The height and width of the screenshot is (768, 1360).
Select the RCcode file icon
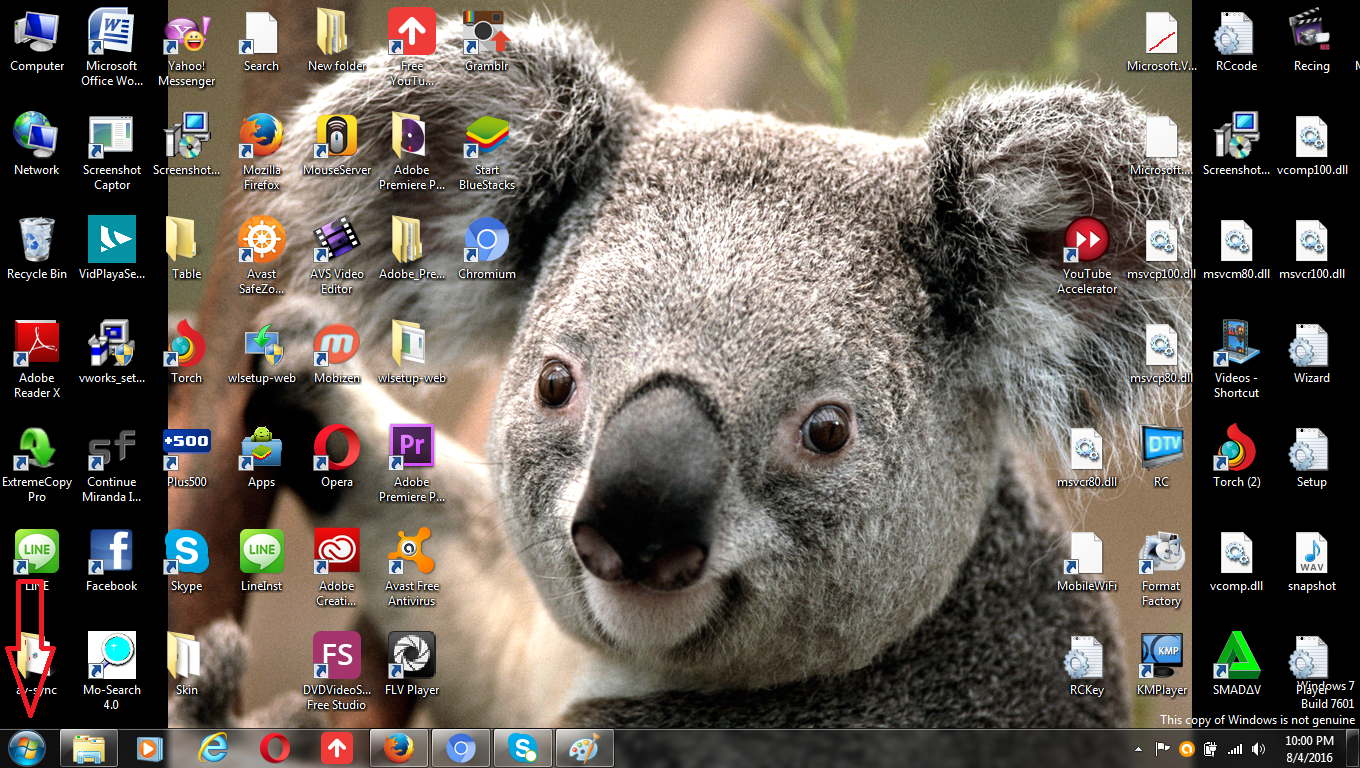click(1237, 42)
